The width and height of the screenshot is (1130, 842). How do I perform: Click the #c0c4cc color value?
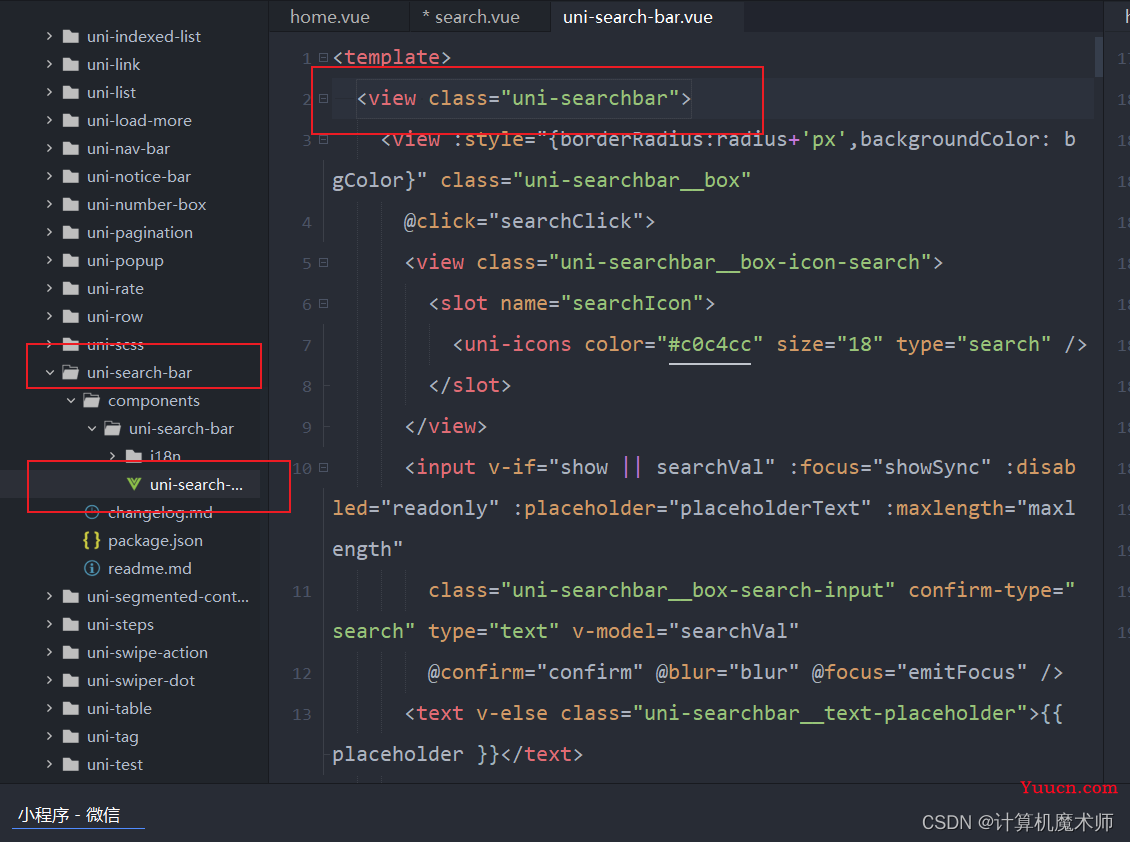click(710, 345)
